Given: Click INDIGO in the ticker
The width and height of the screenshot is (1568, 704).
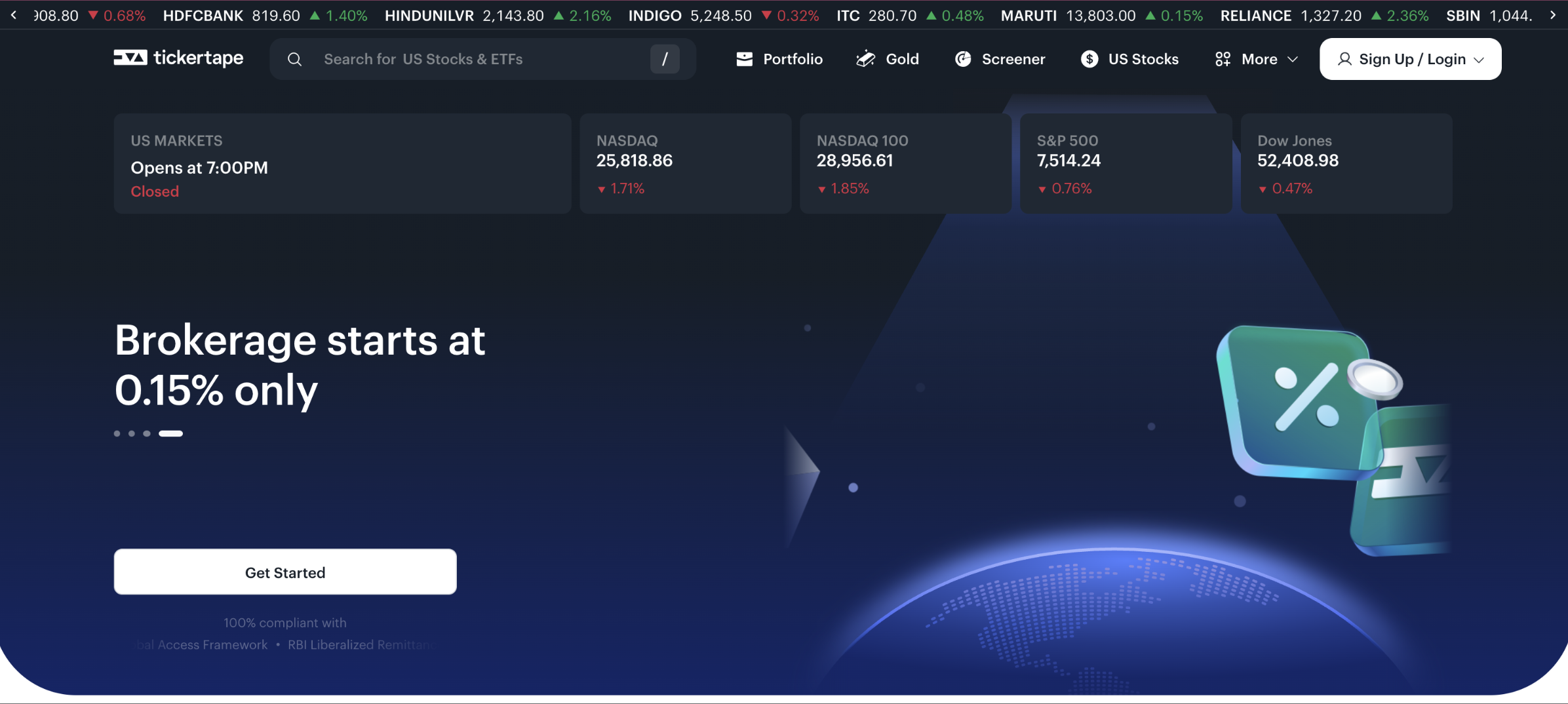Looking at the screenshot, I should pyautogui.click(x=655, y=16).
